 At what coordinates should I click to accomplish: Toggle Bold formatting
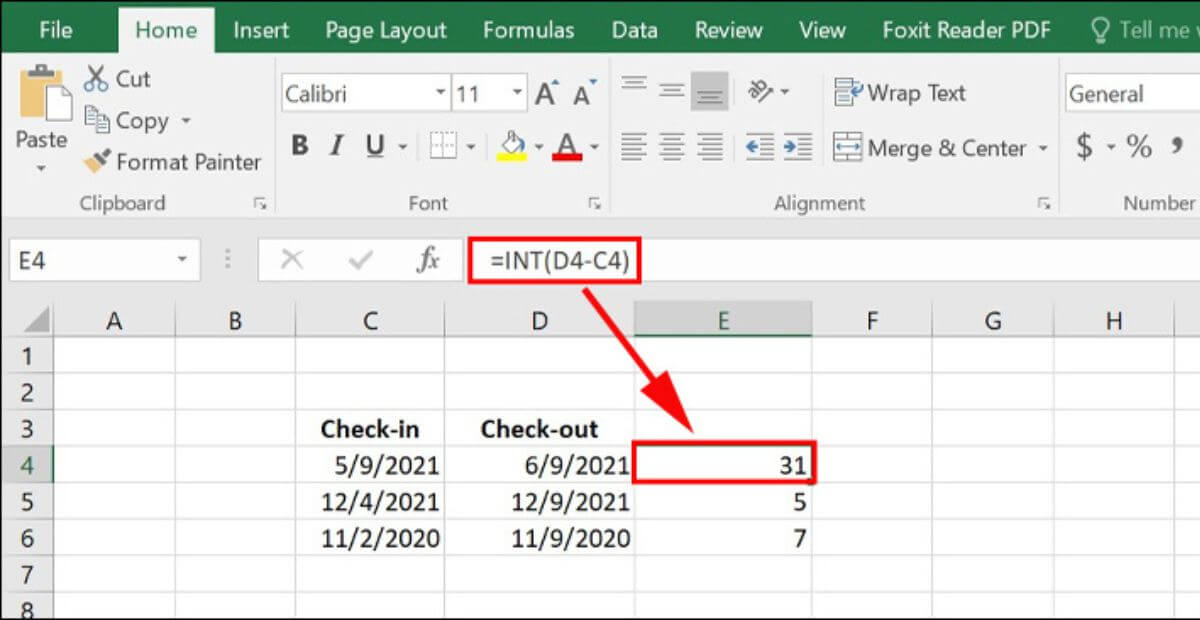299,147
